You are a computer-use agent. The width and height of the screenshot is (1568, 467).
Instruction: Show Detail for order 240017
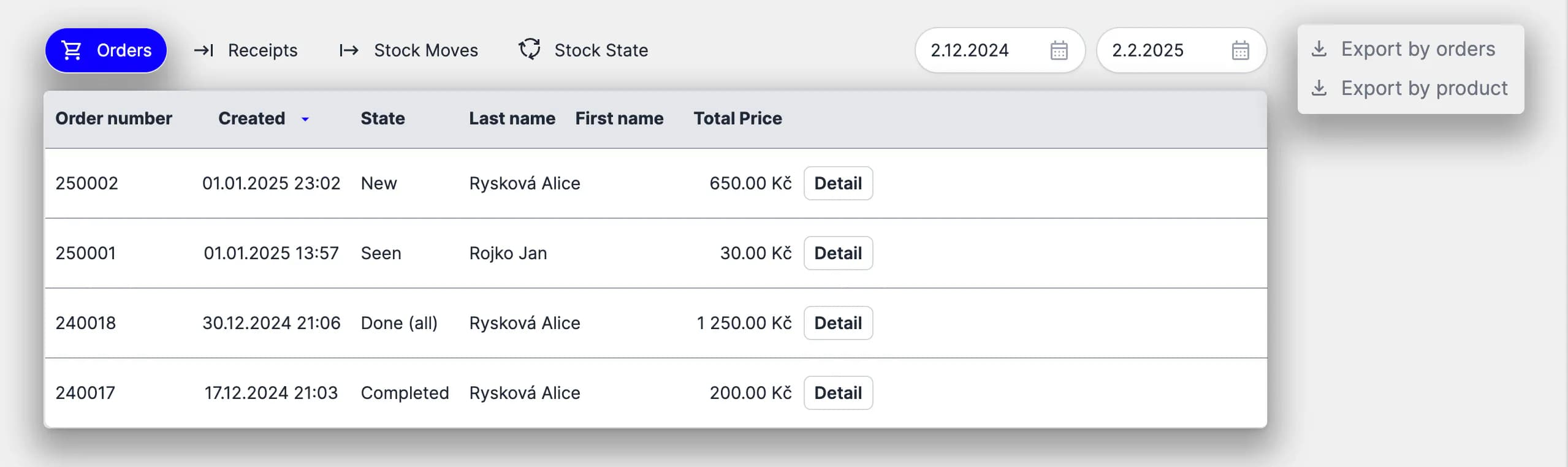point(837,393)
